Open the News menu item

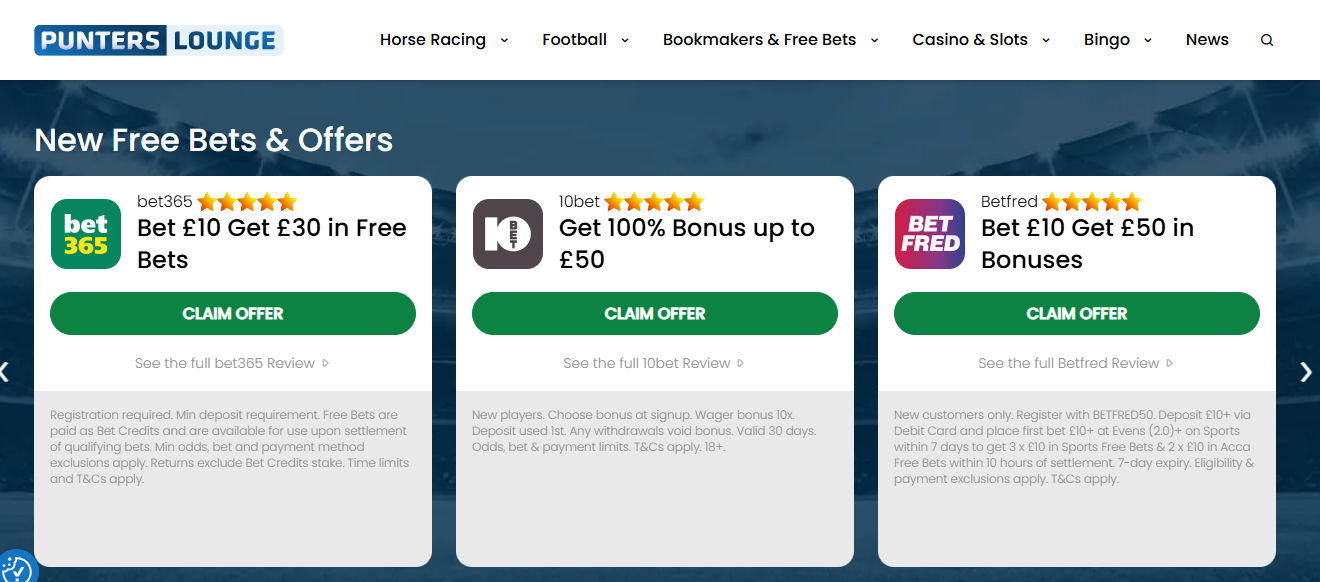tap(1207, 40)
